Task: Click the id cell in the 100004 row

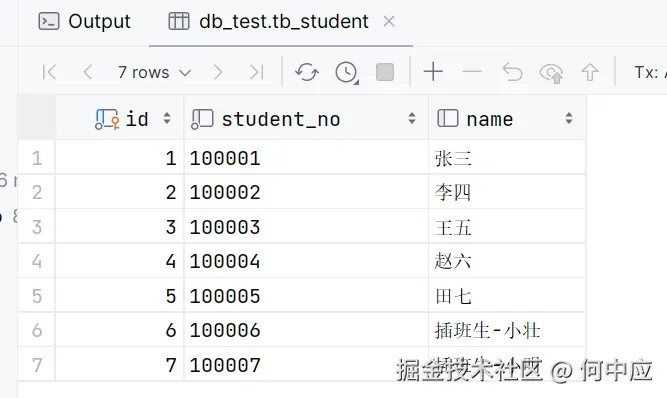Action: 120,261
